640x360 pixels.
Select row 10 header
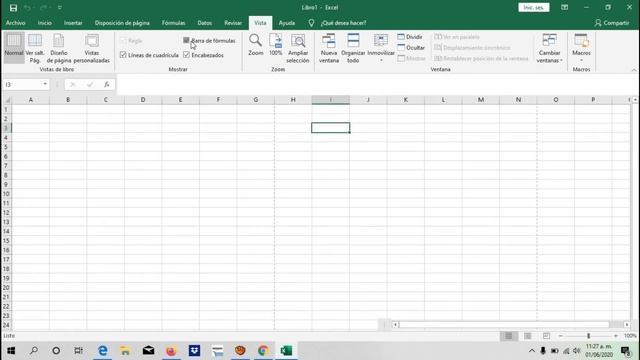[x=6, y=194]
